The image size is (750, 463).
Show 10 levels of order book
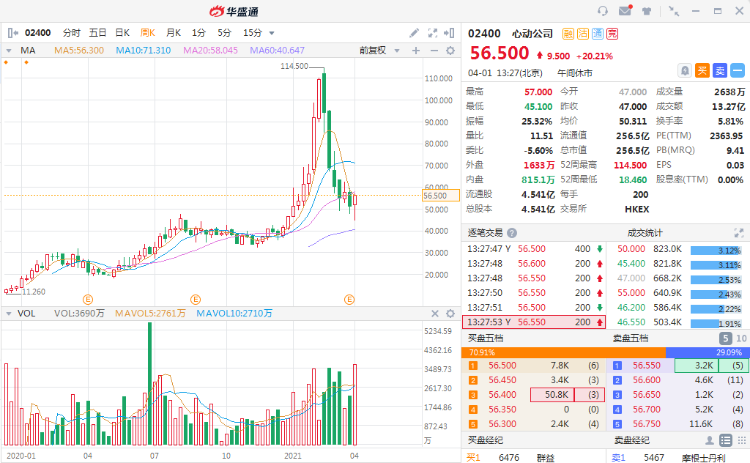coord(741,338)
